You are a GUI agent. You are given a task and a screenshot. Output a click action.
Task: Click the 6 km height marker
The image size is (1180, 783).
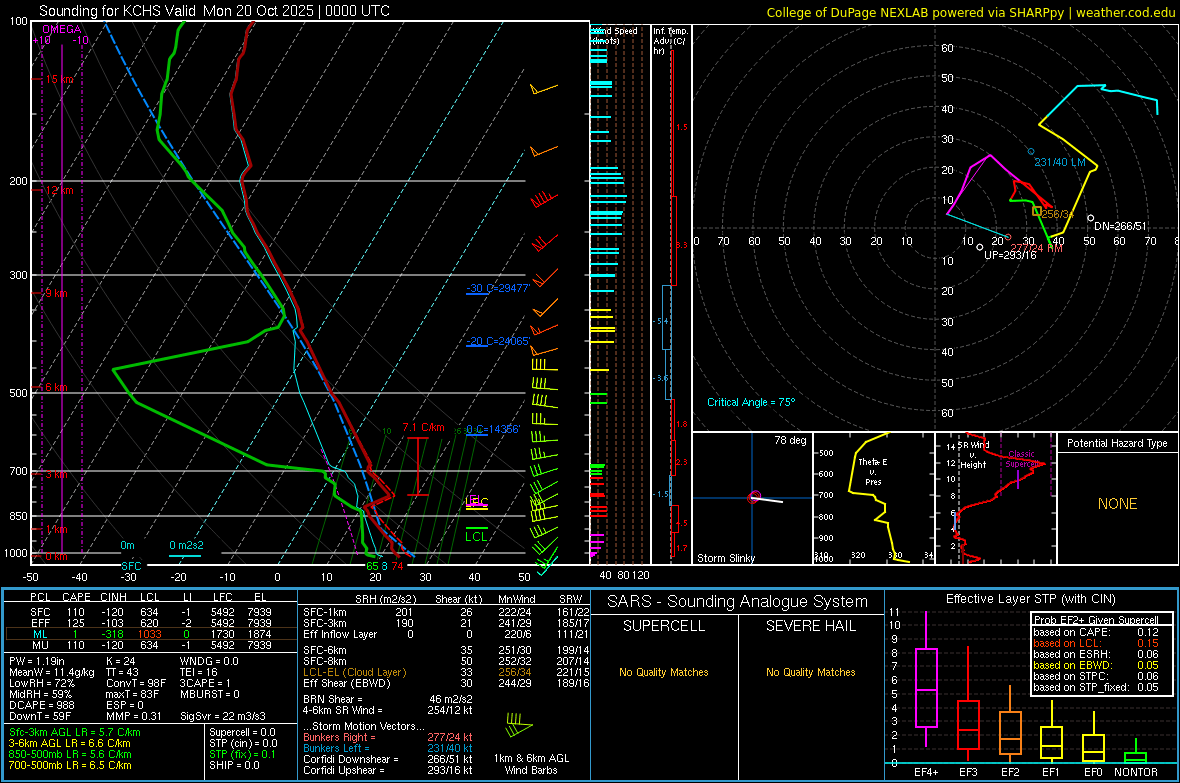tap(56, 387)
